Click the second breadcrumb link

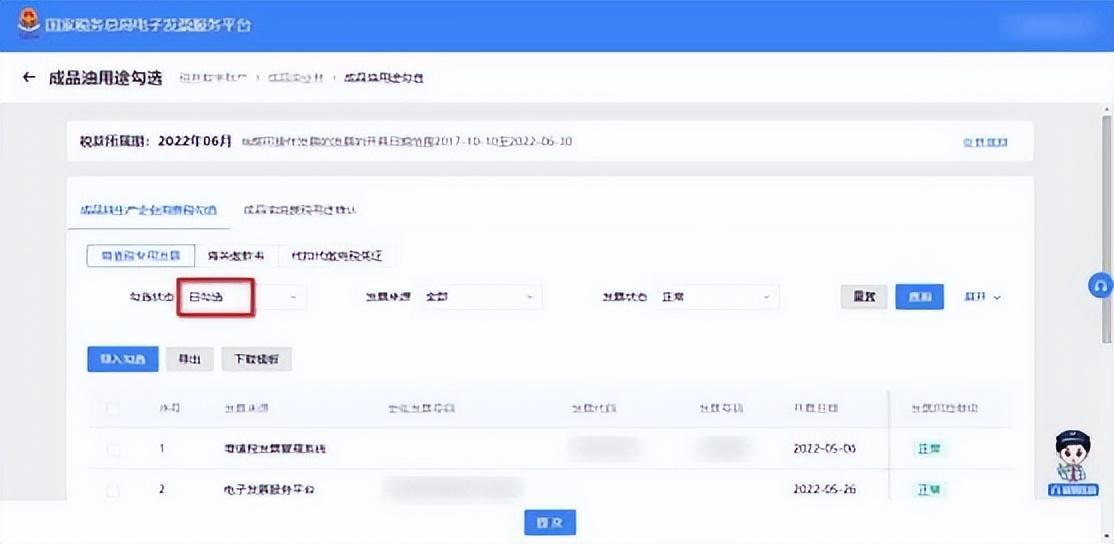pyautogui.click(x=295, y=77)
